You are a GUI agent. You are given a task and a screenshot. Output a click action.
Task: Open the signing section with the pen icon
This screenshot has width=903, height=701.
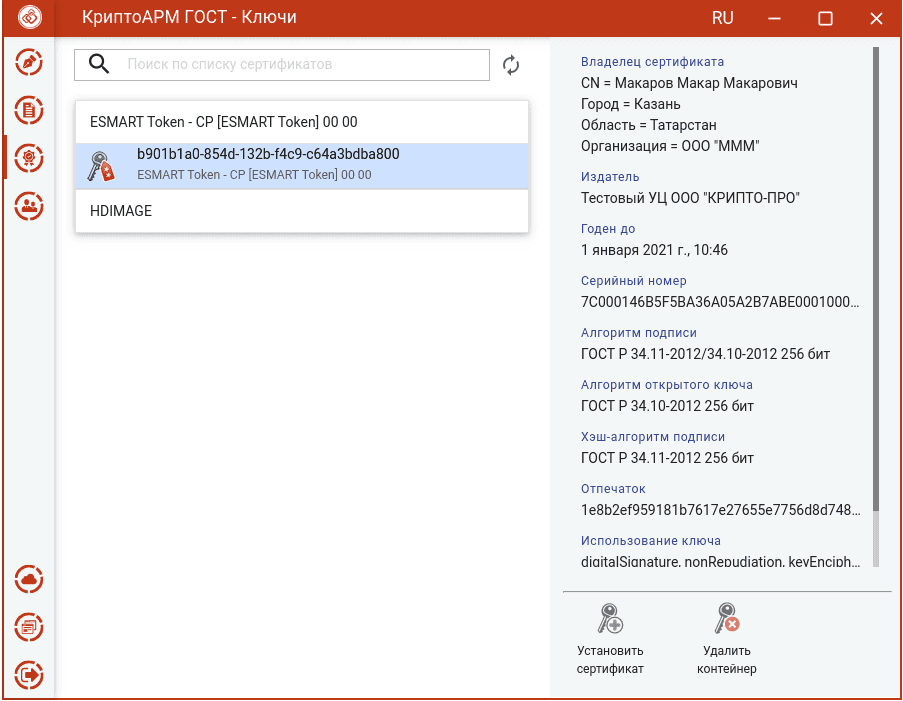[29, 62]
